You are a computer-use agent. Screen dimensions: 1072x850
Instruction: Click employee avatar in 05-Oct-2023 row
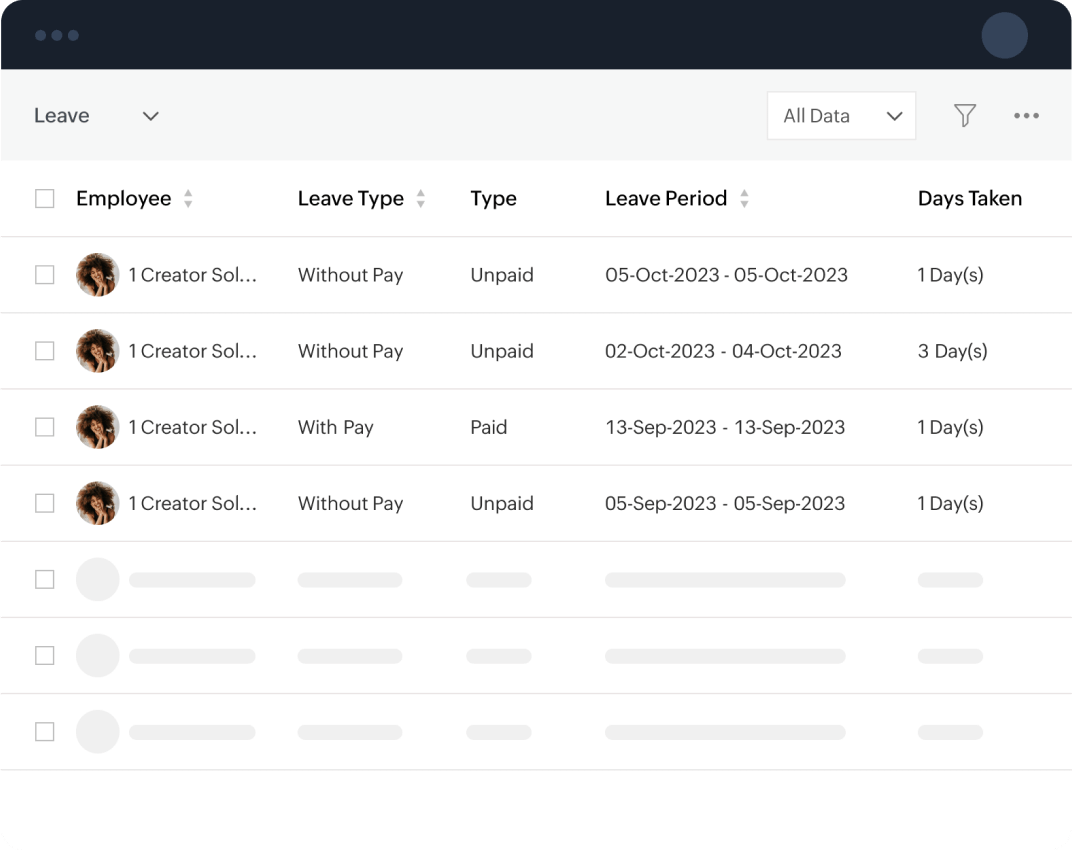[x=98, y=275]
